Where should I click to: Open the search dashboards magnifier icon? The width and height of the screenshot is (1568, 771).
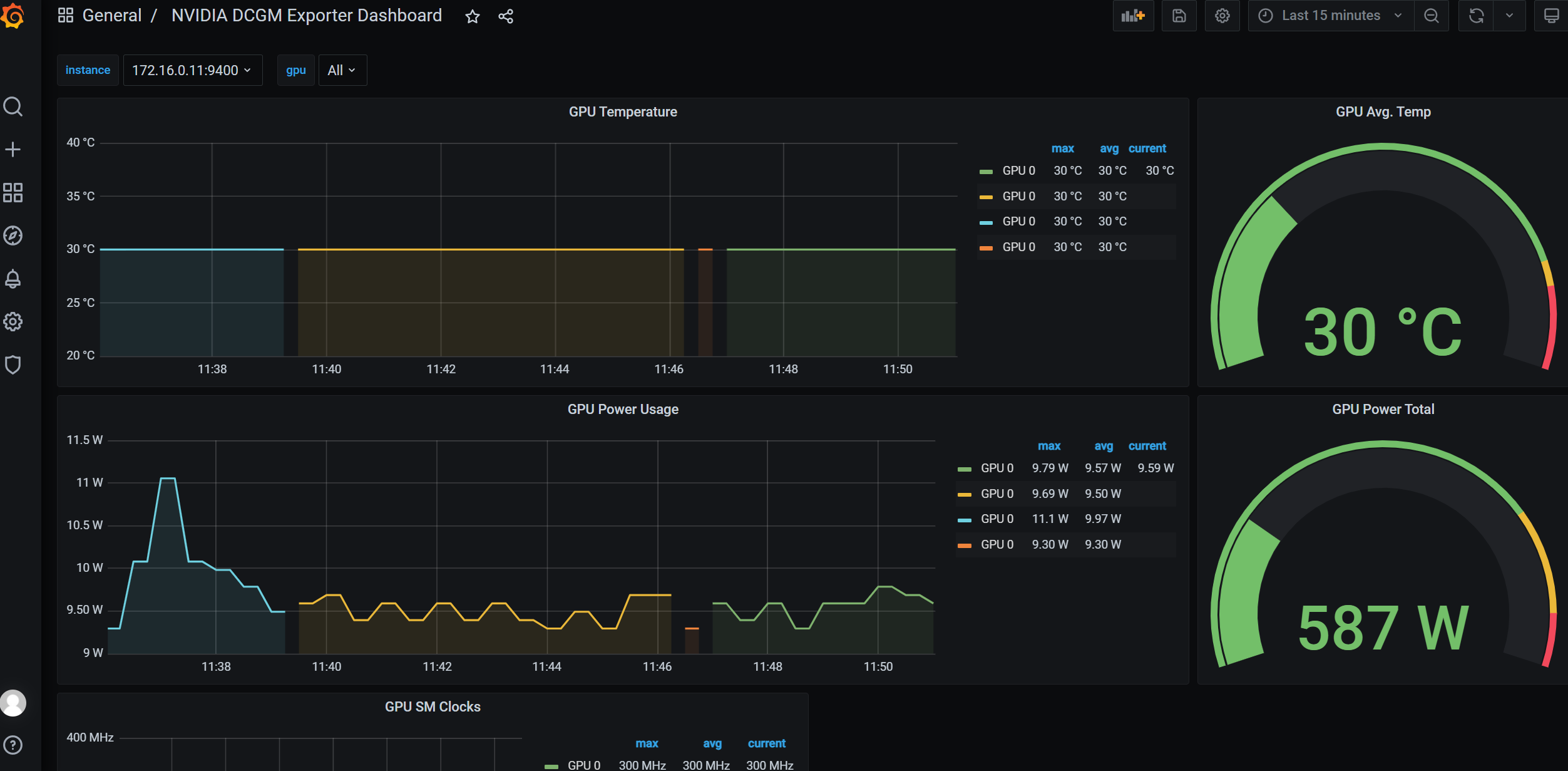(x=13, y=106)
